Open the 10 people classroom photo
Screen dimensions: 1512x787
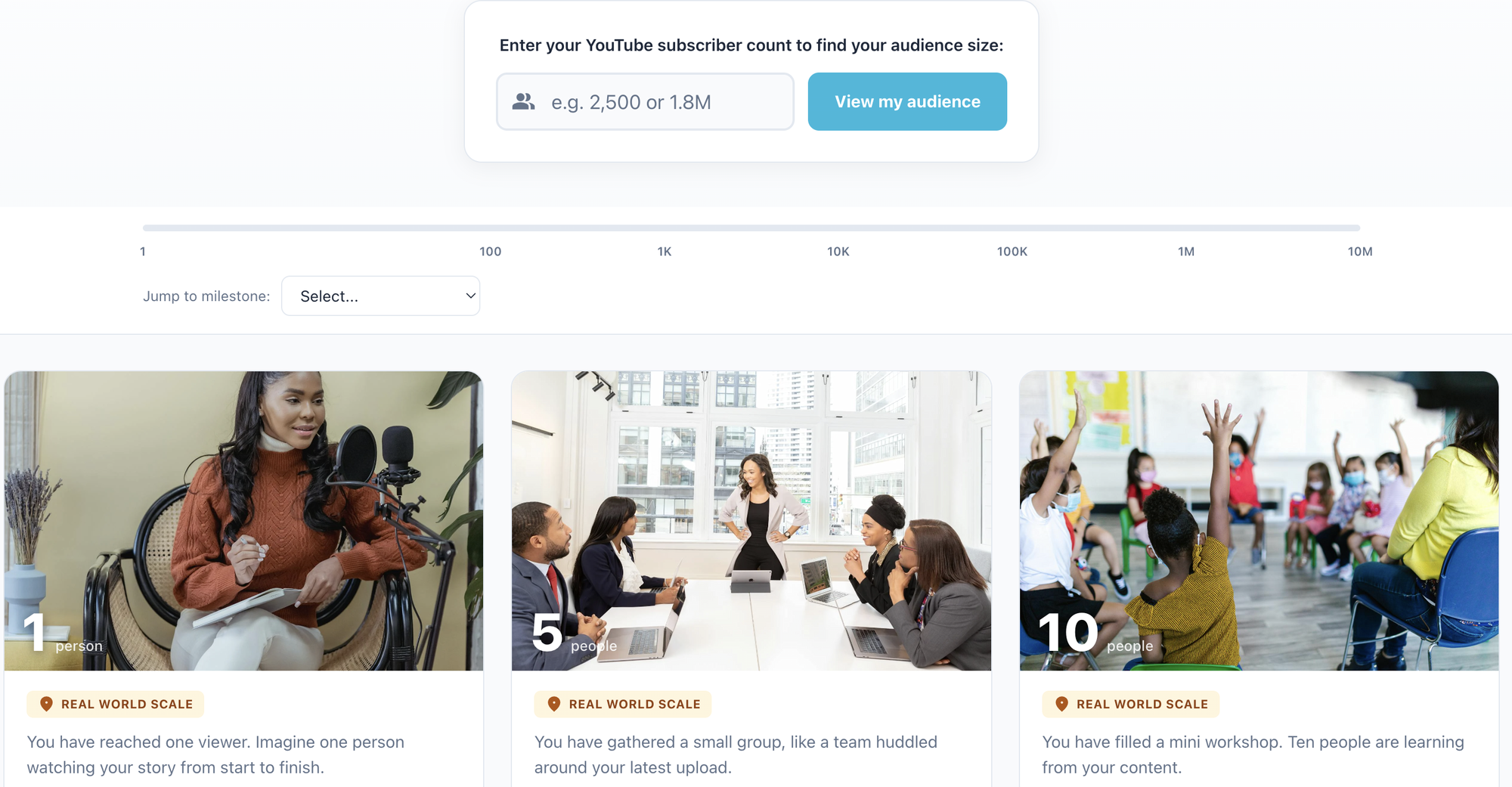[x=1259, y=521]
